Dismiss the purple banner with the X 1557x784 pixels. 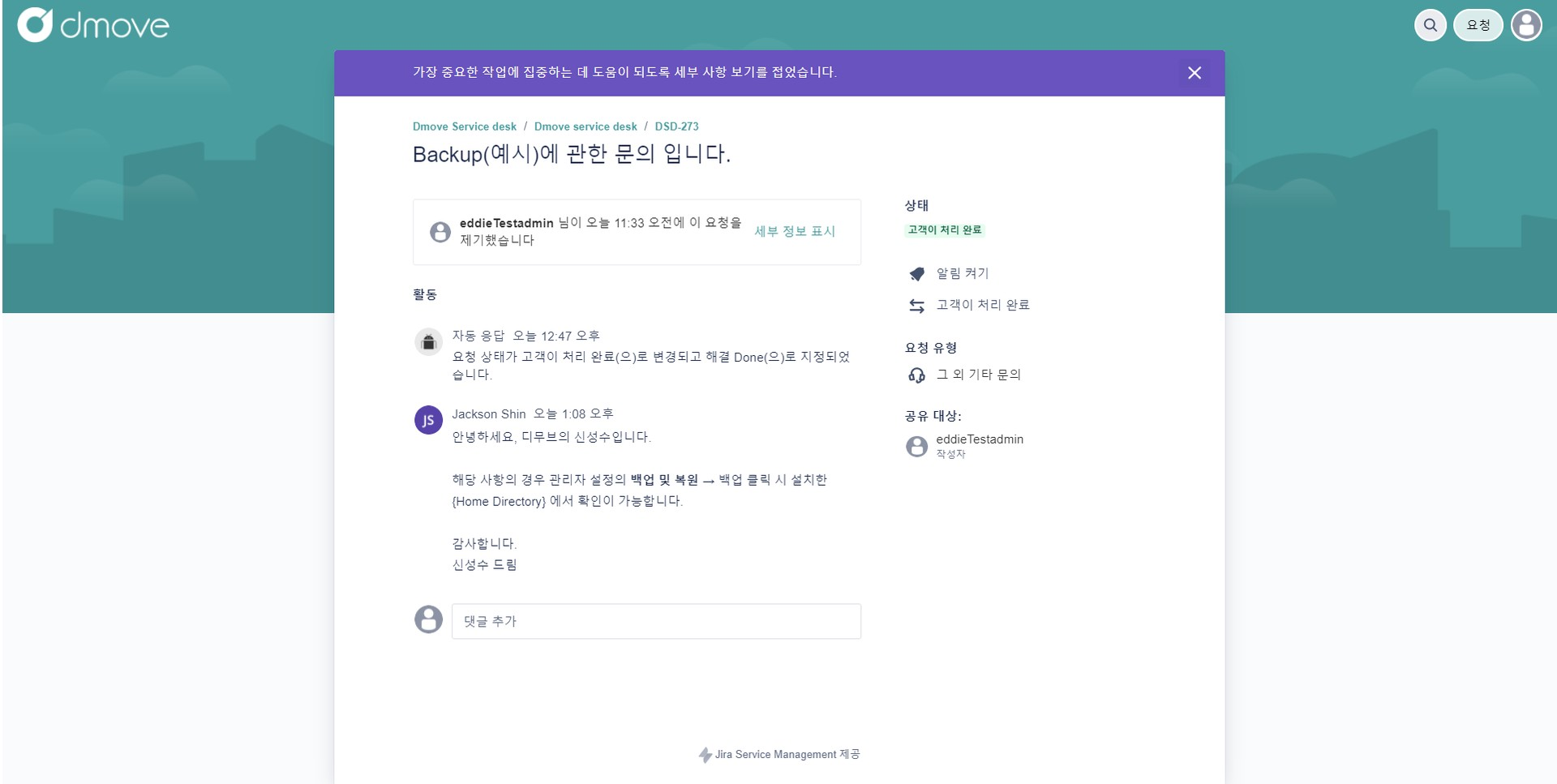[x=1195, y=73]
